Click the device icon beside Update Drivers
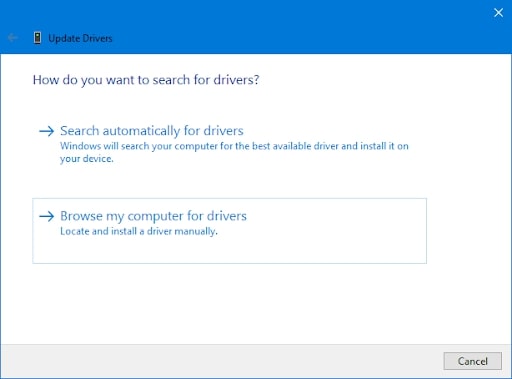 (x=37, y=38)
